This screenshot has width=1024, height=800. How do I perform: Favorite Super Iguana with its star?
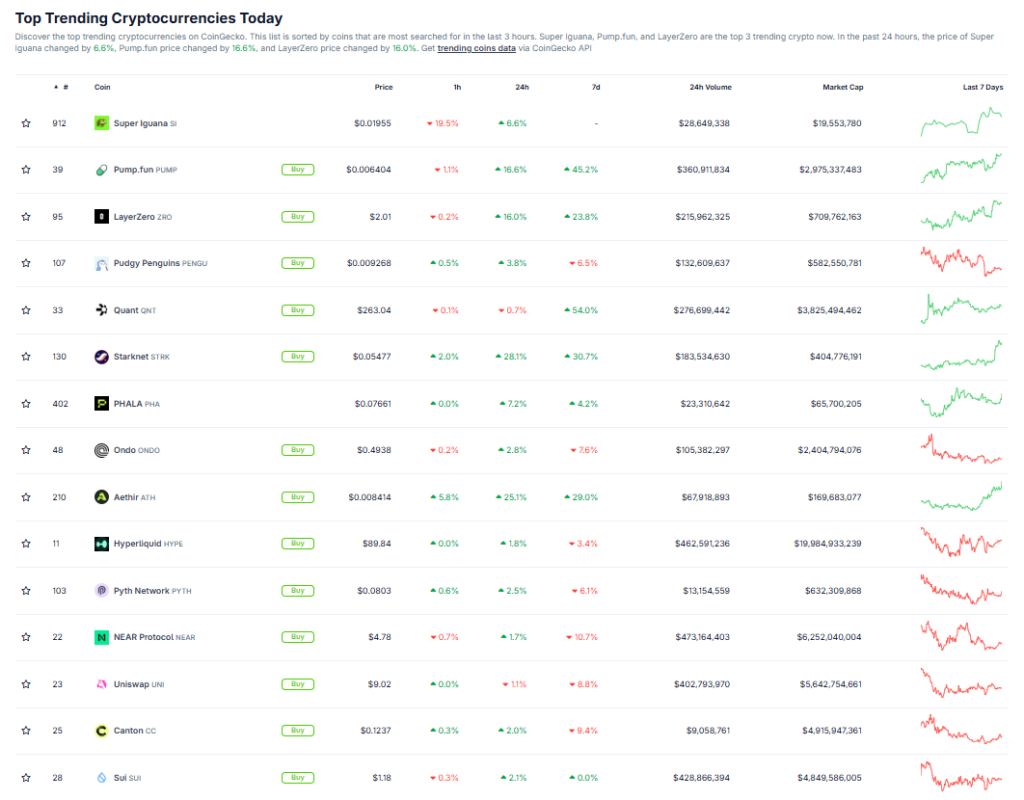(26, 123)
